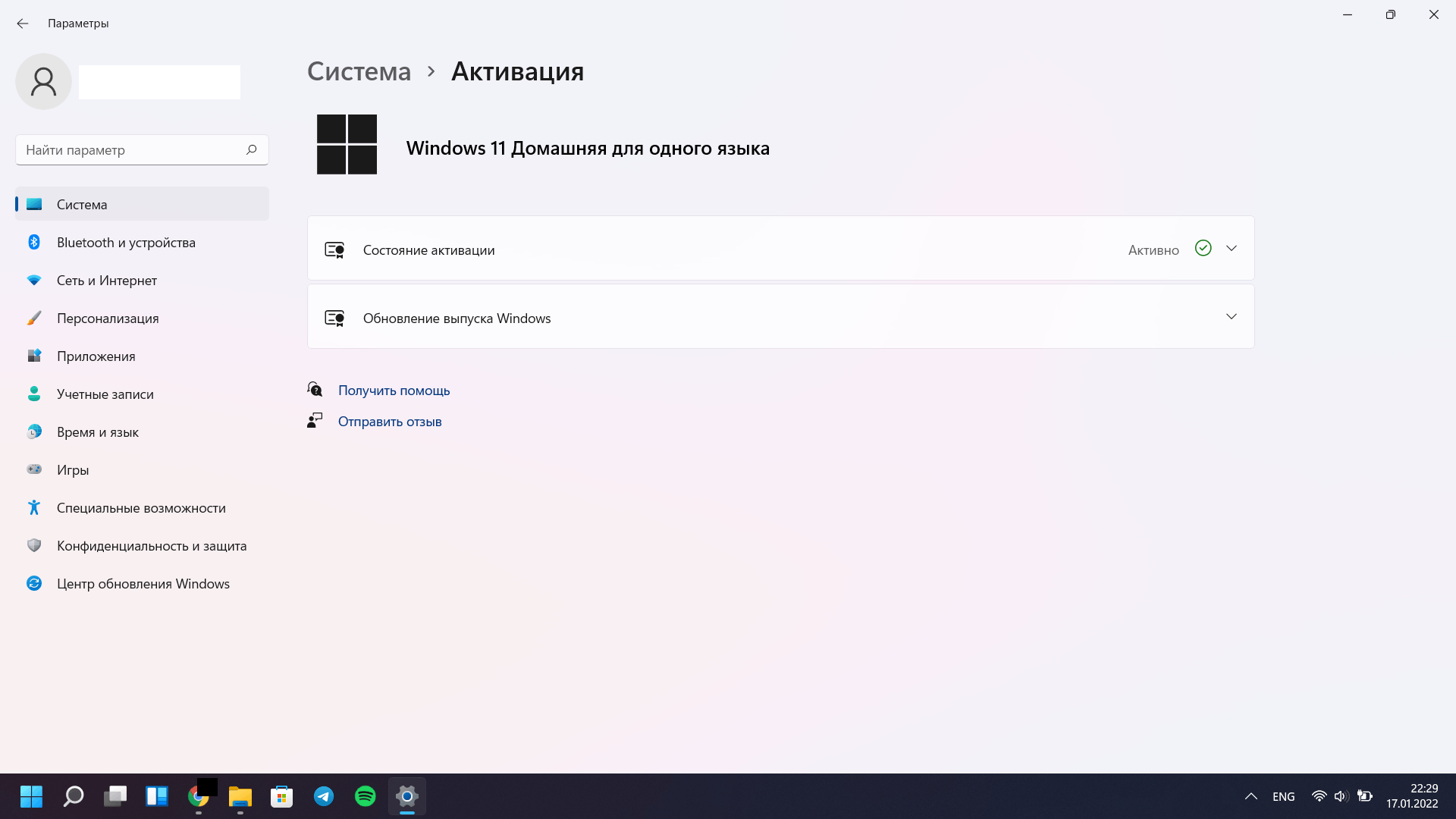This screenshot has width=1456, height=819.
Task: Click the Windows logo on the Активация page
Action: (x=347, y=144)
